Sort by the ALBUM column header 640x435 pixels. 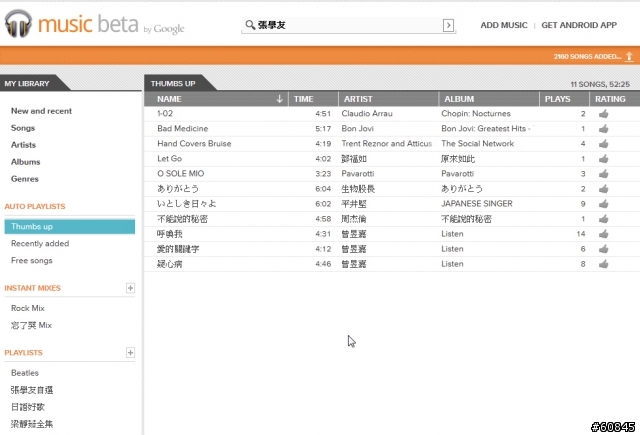click(489, 99)
